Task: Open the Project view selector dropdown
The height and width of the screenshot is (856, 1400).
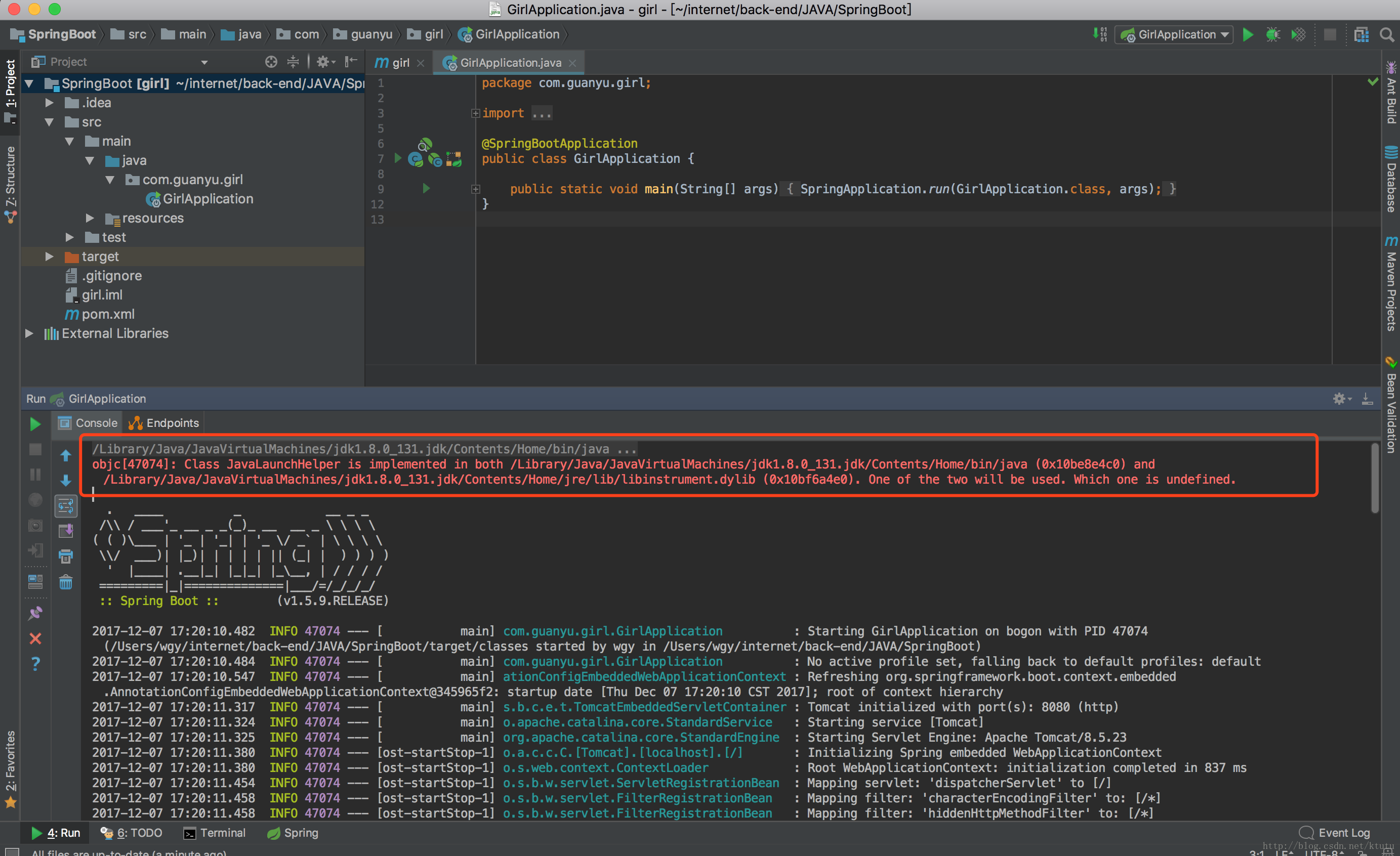Action: (204, 62)
